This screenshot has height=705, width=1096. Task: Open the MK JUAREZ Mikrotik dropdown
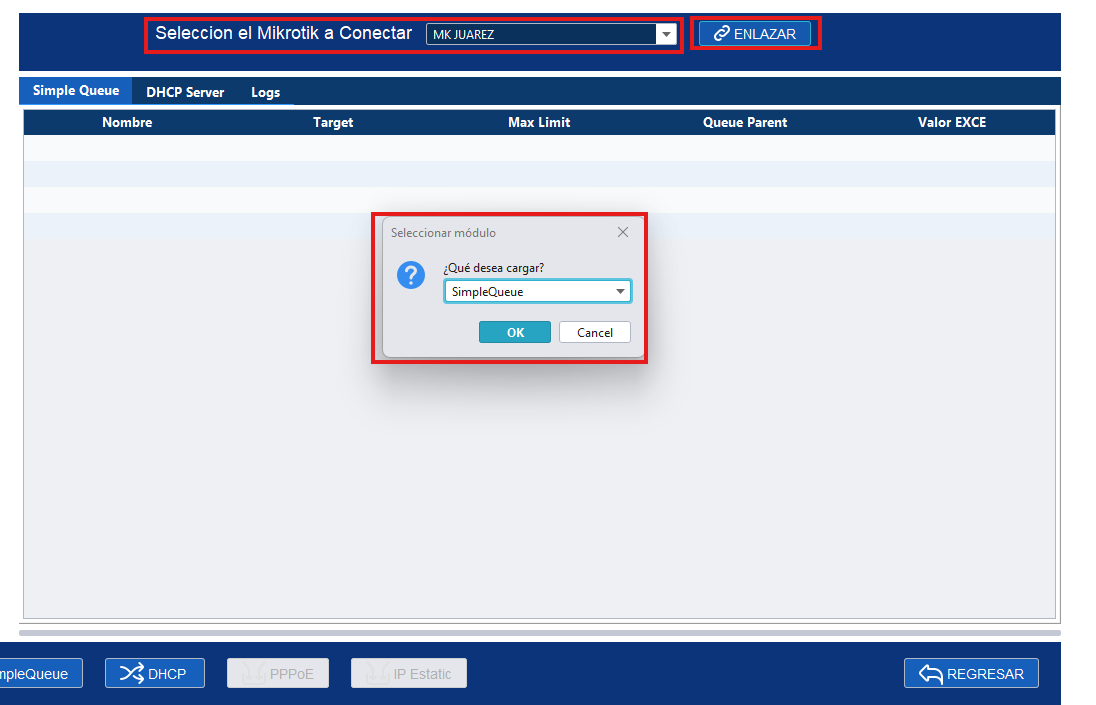666,34
